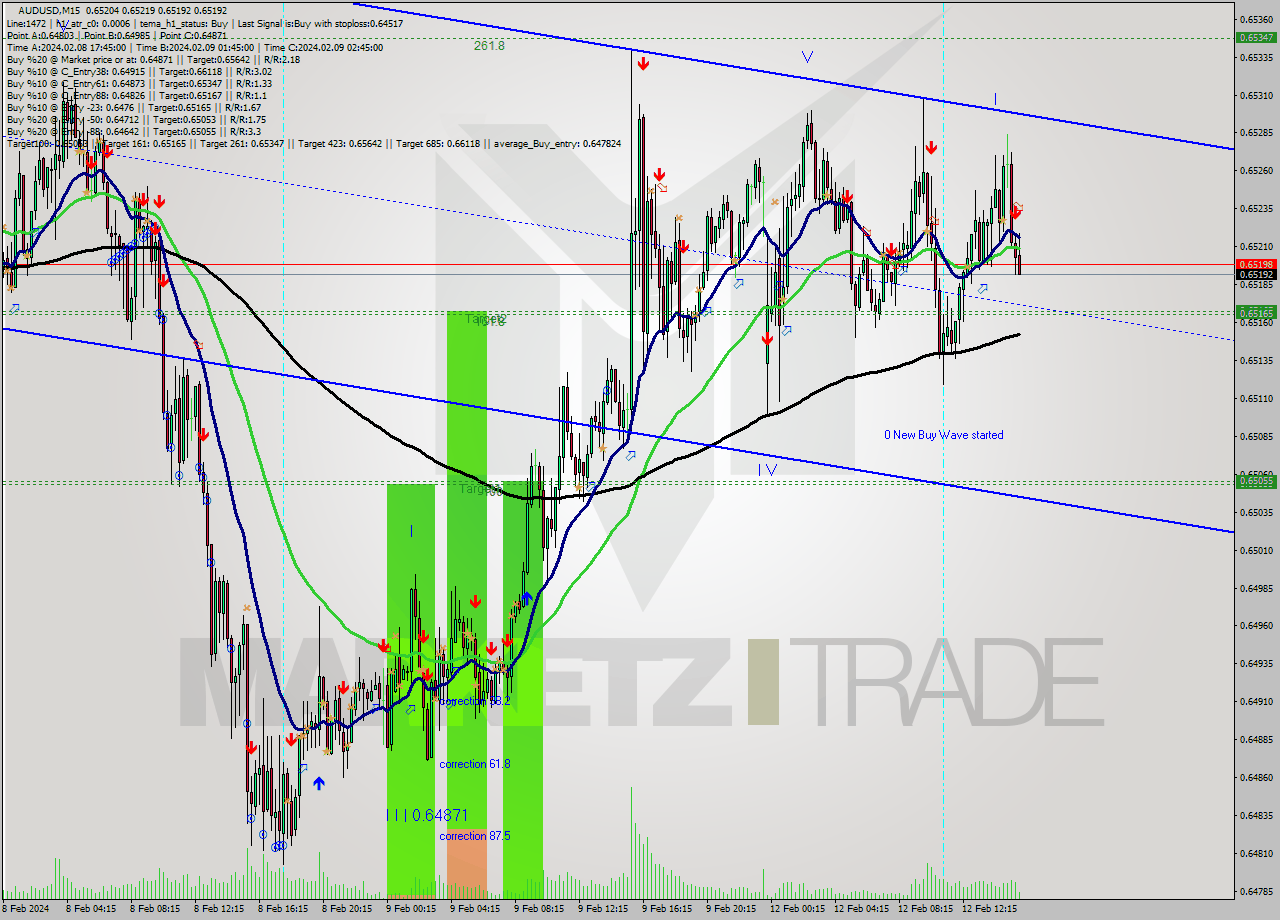This screenshot has width=1280, height=920.
Task: Click the red down arrow below 261.8 label
Action: (642, 64)
